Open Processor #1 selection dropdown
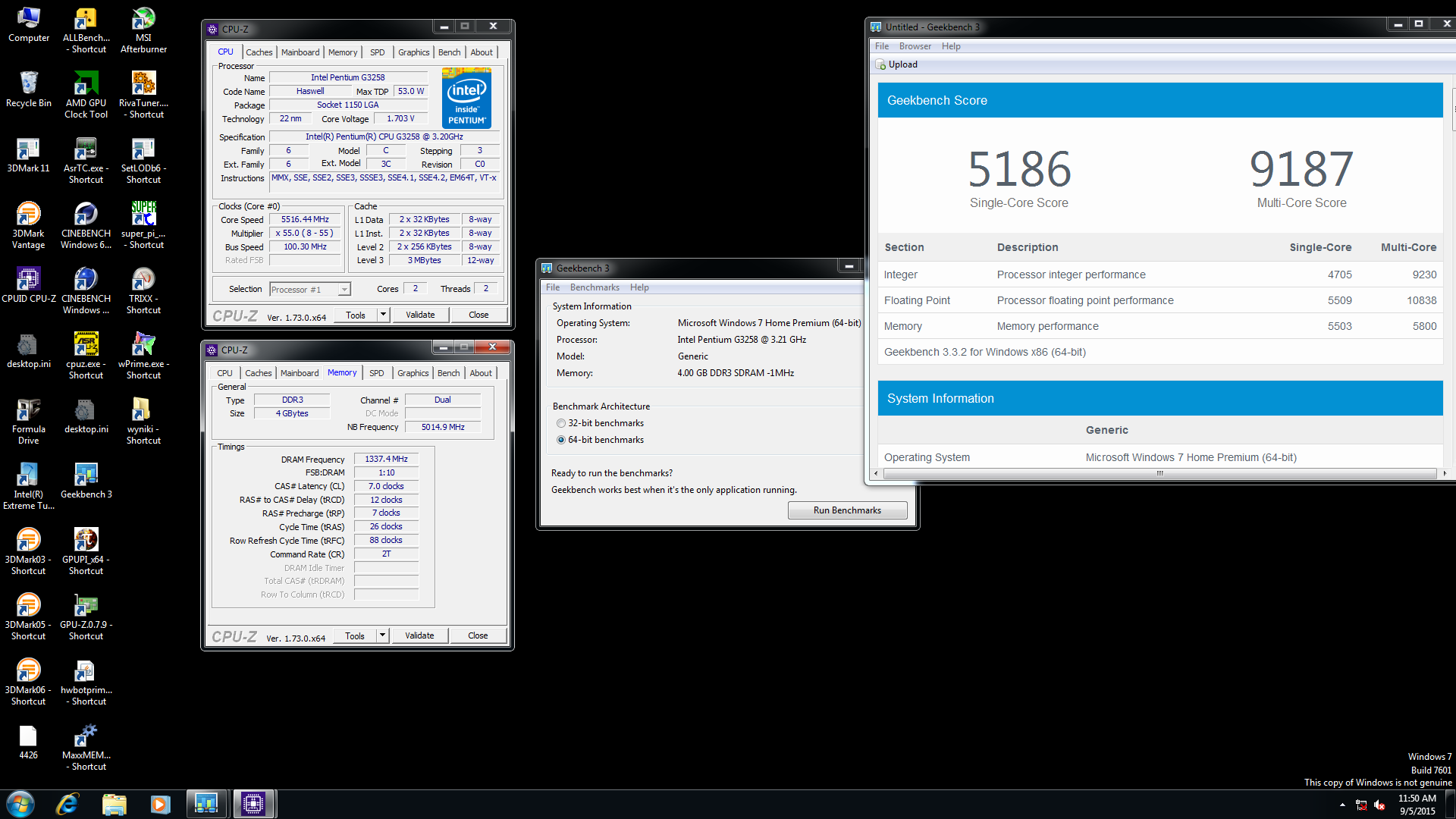Screen dimensions: 1456x819 309,289
